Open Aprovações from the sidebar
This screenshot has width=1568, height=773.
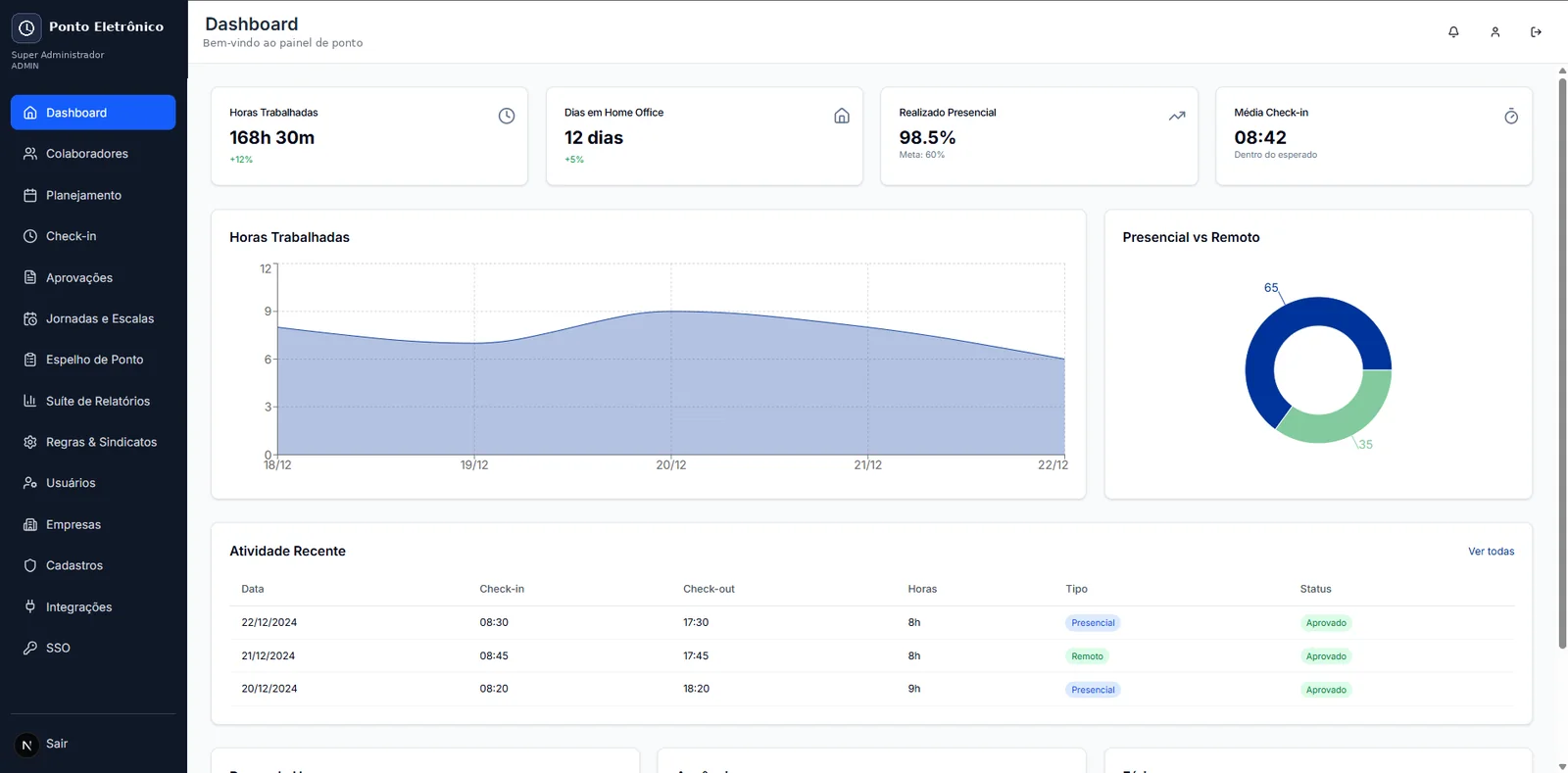pos(93,277)
